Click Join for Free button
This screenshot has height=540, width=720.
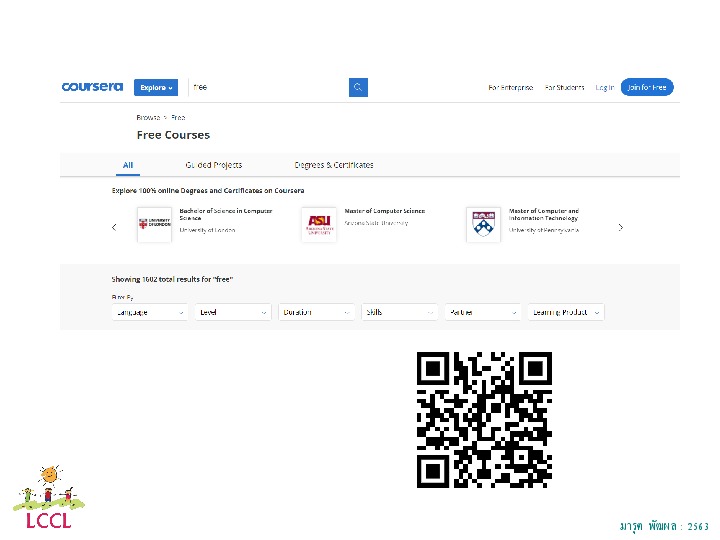click(x=647, y=87)
